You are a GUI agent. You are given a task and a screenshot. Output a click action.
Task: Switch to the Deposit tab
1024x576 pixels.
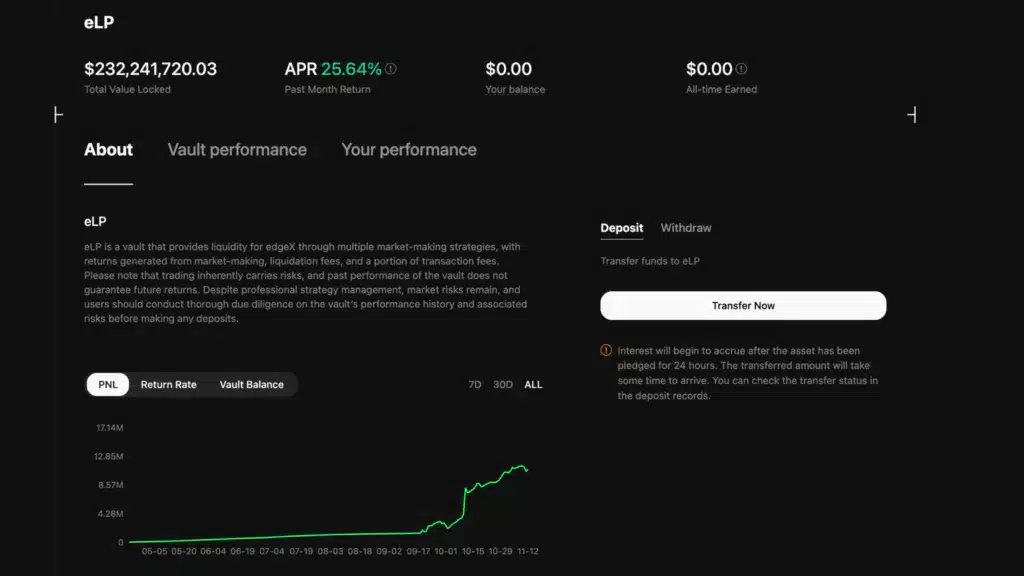(622, 227)
